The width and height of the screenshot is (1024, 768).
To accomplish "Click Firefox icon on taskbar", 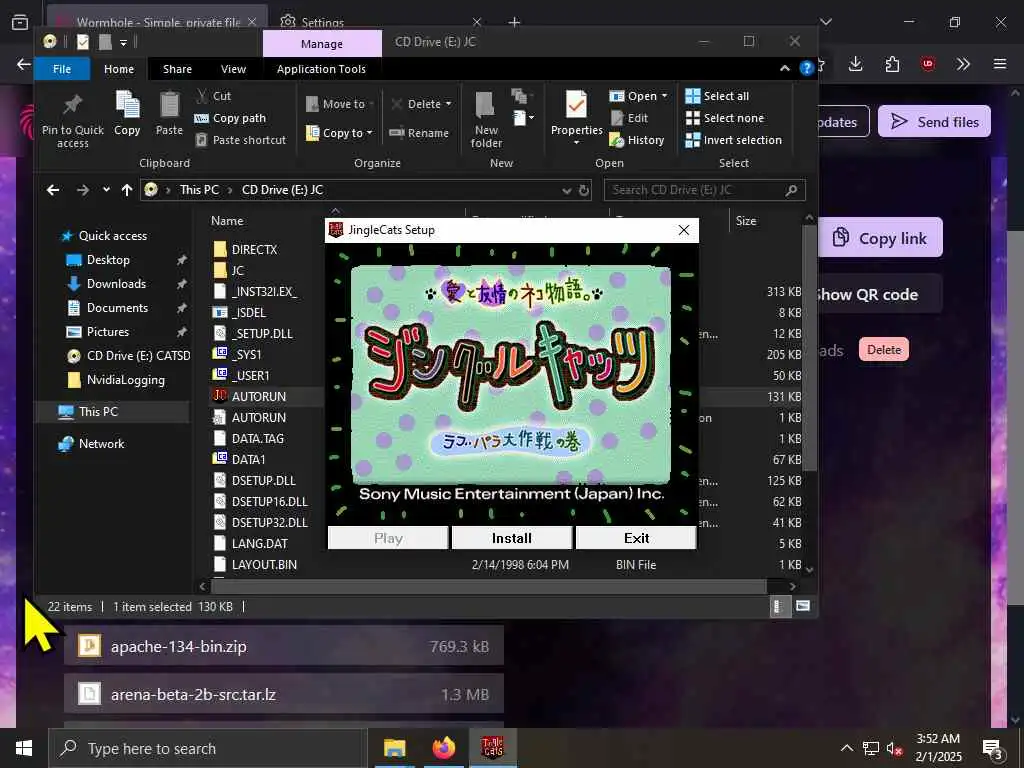I will tap(443, 748).
